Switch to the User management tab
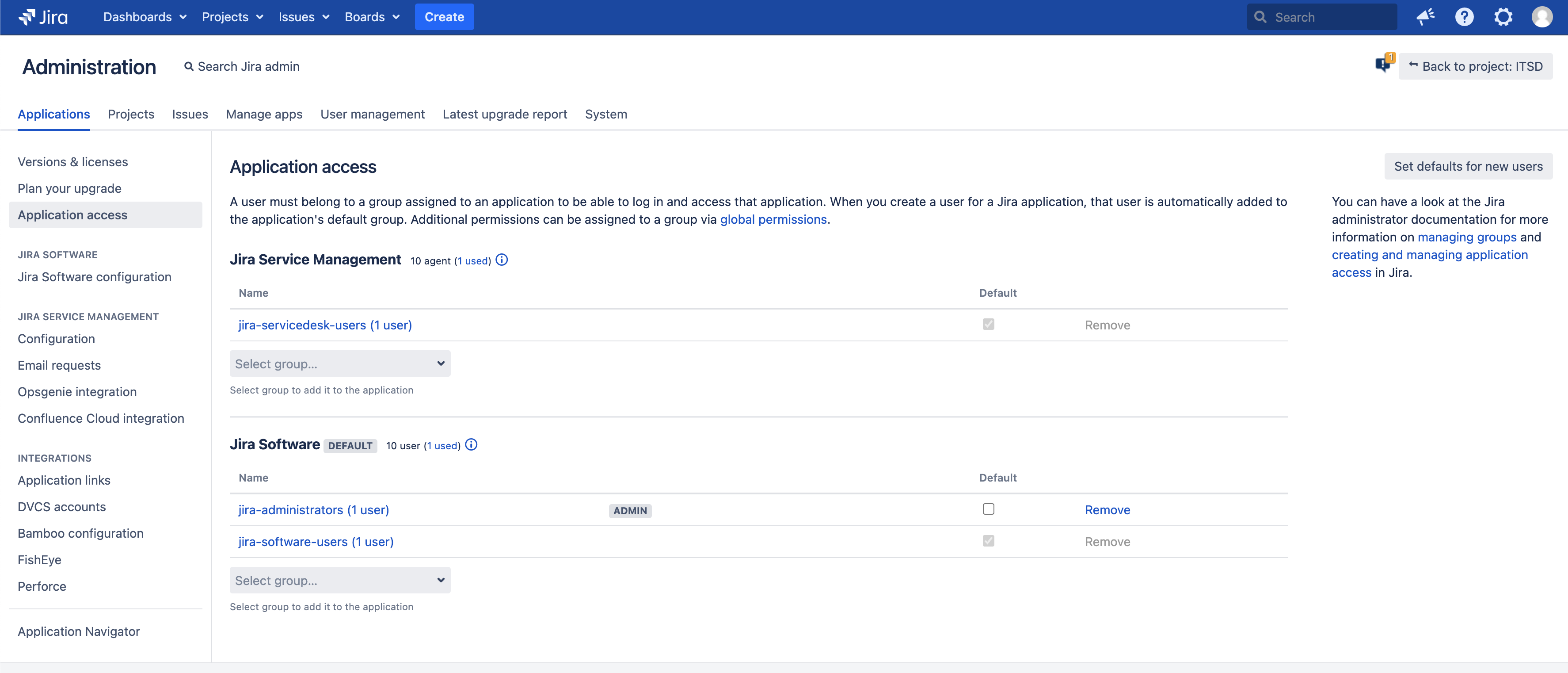 point(373,115)
